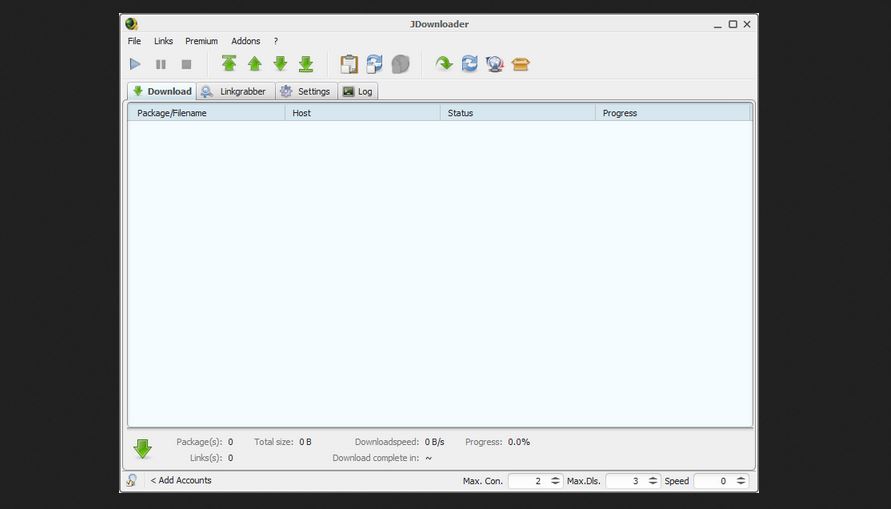Click the 'Links(s):' label
This screenshot has width=891, height=509.
click(x=206, y=457)
